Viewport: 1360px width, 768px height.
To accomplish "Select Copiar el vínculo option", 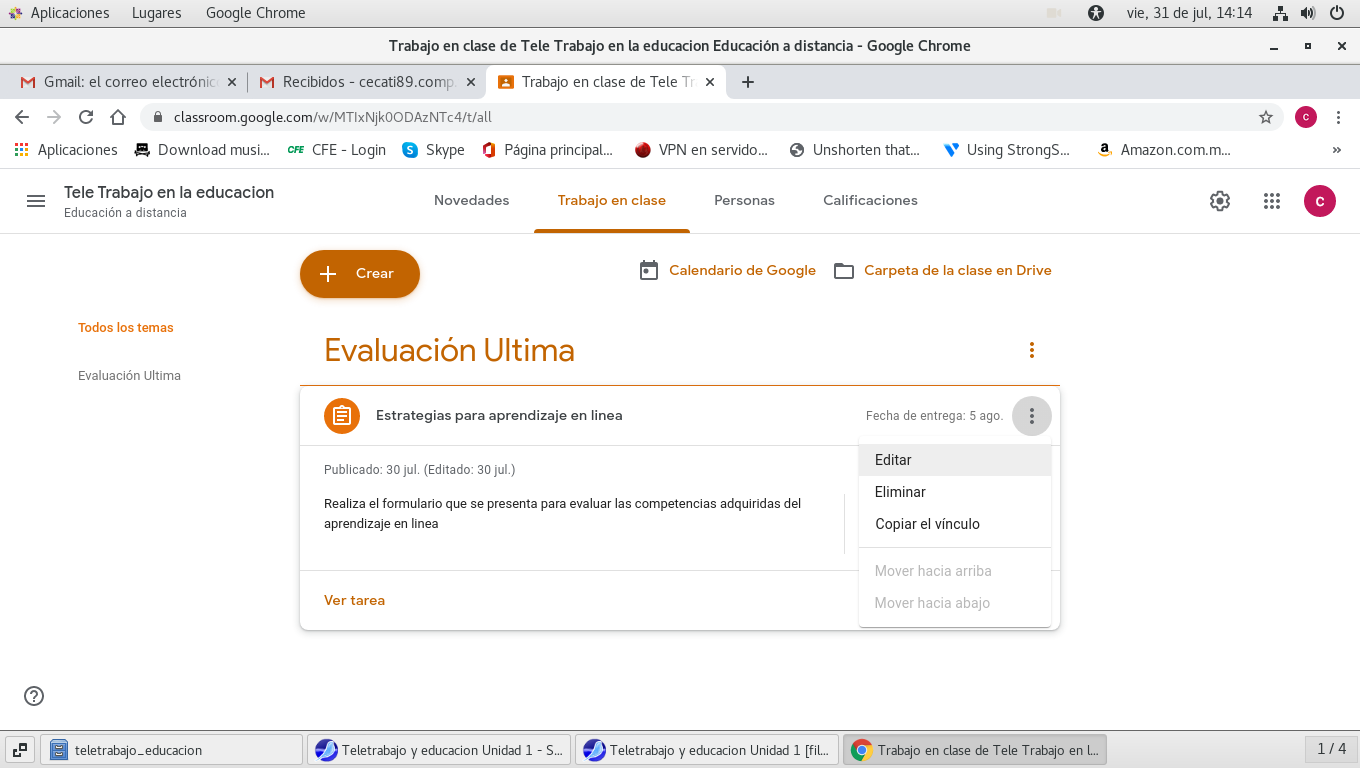I will click(x=927, y=524).
